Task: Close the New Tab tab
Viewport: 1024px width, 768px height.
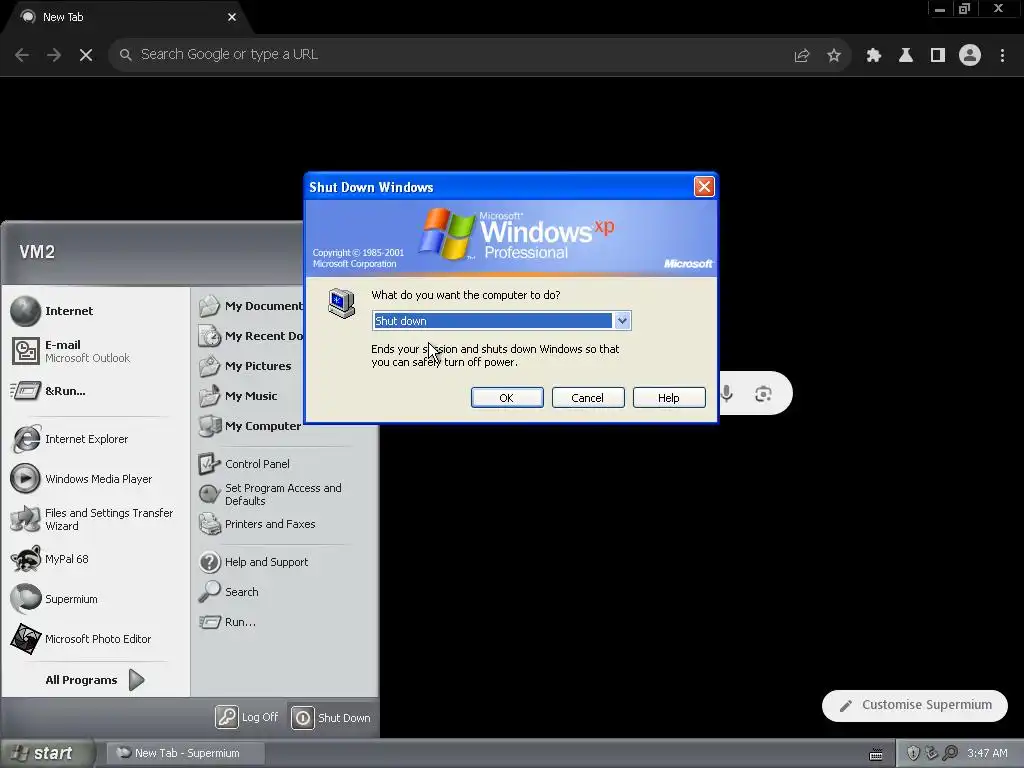Action: [x=232, y=17]
